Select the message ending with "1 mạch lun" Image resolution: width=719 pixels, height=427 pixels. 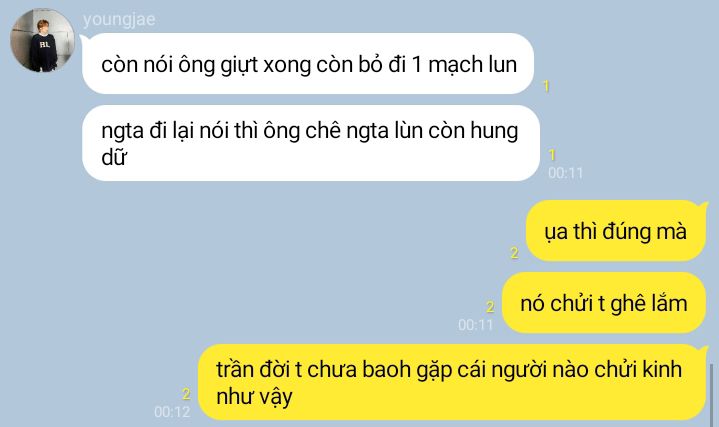[308, 64]
